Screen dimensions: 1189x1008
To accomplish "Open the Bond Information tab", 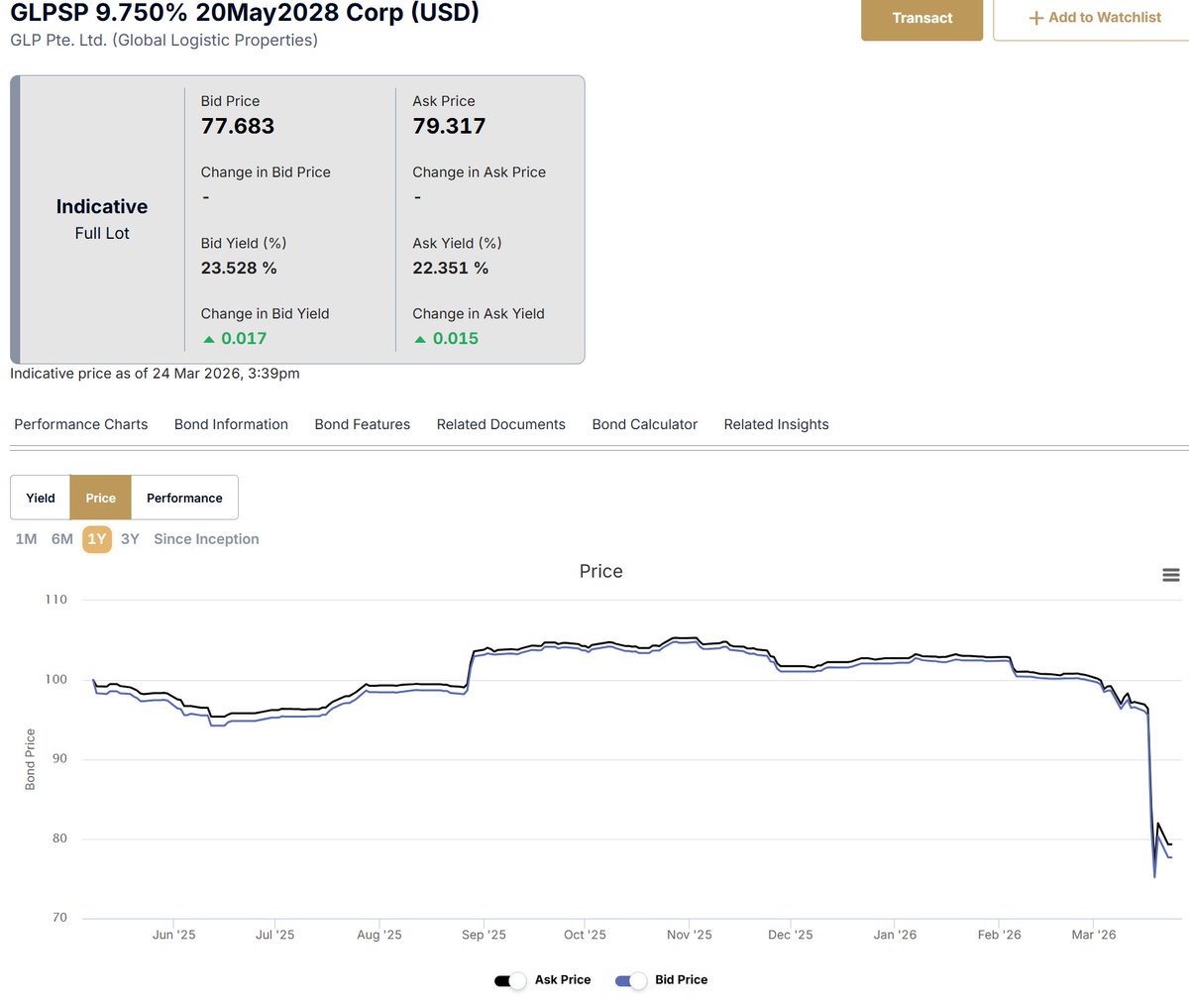I will pyautogui.click(x=231, y=424).
